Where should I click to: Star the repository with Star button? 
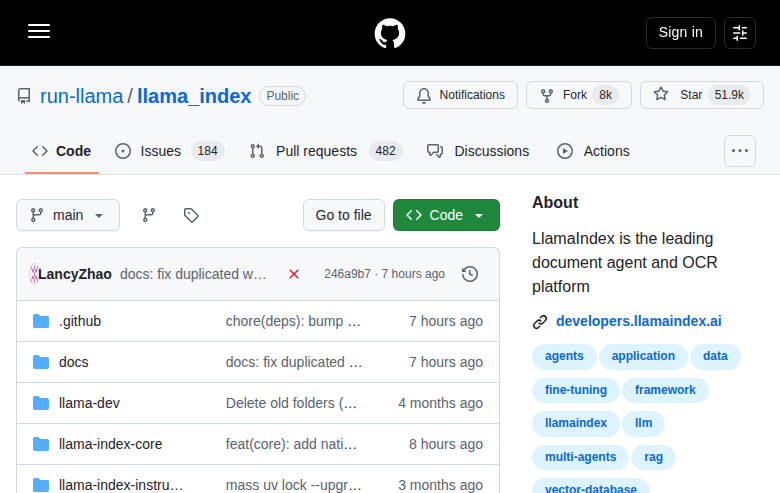click(x=701, y=95)
